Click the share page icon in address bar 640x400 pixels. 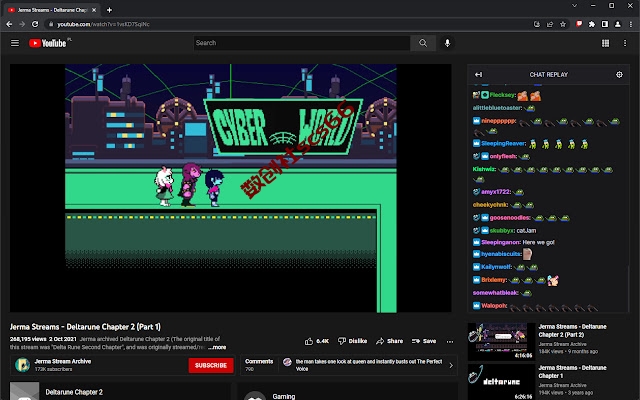point(550,24)
